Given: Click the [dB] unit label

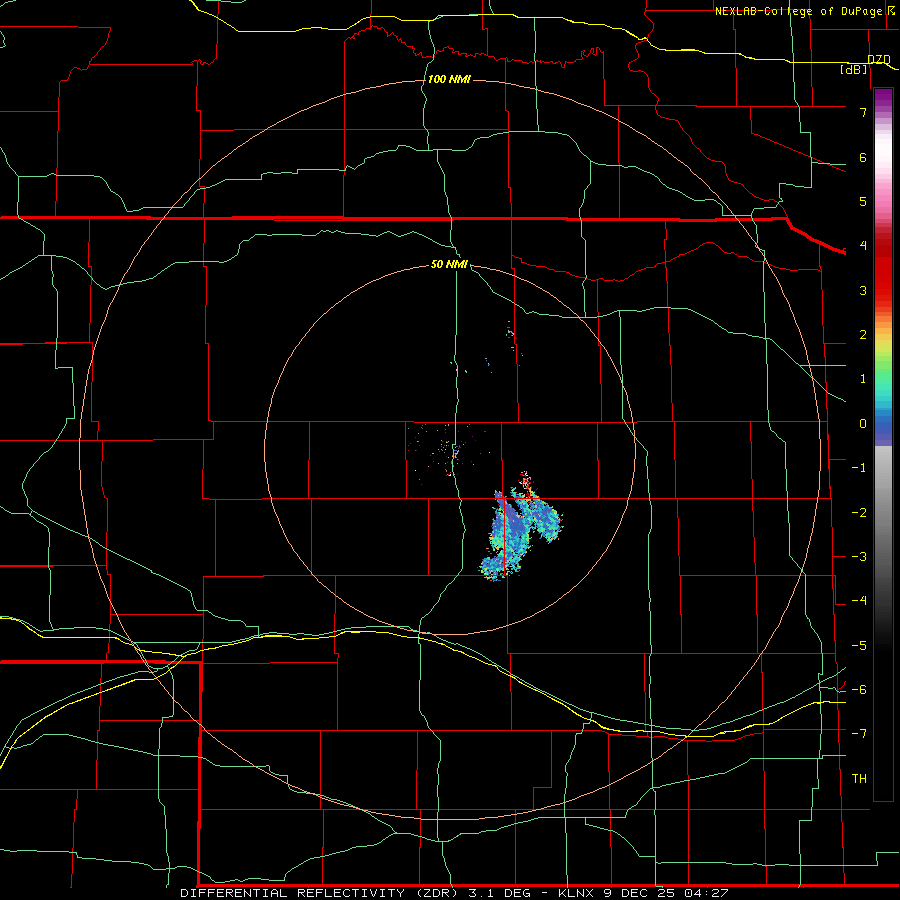Looking at the screenshot, I should 854,69.
